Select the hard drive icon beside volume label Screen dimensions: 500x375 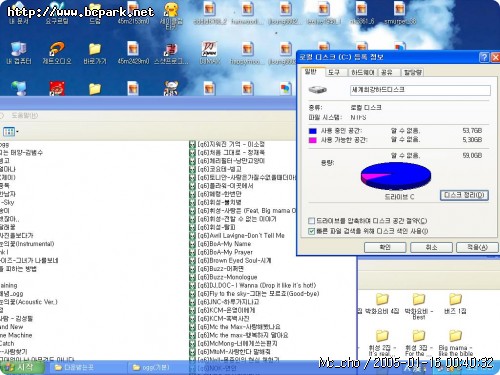click(317, 89)
